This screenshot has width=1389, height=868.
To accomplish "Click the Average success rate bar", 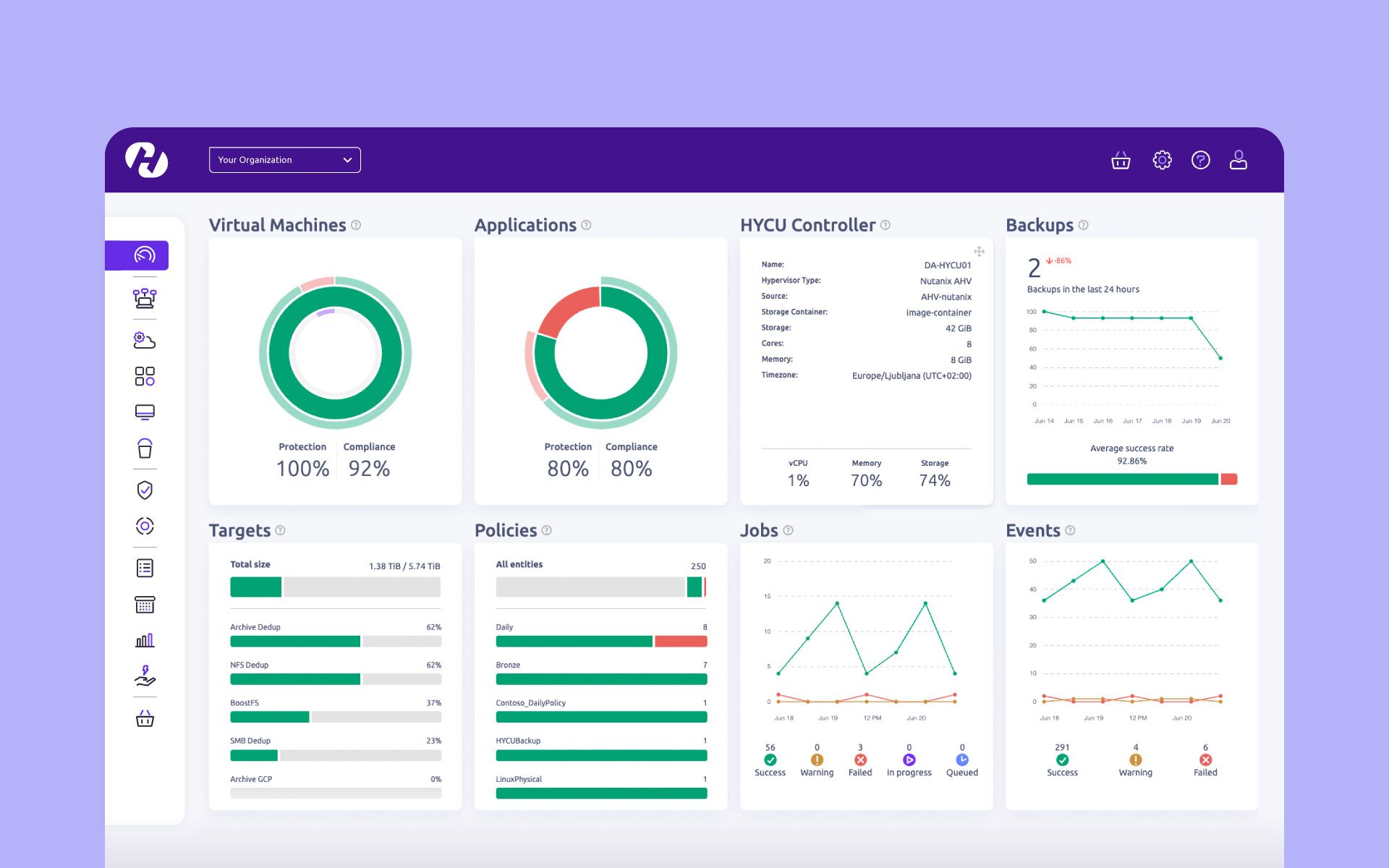I will (1132, 479).
